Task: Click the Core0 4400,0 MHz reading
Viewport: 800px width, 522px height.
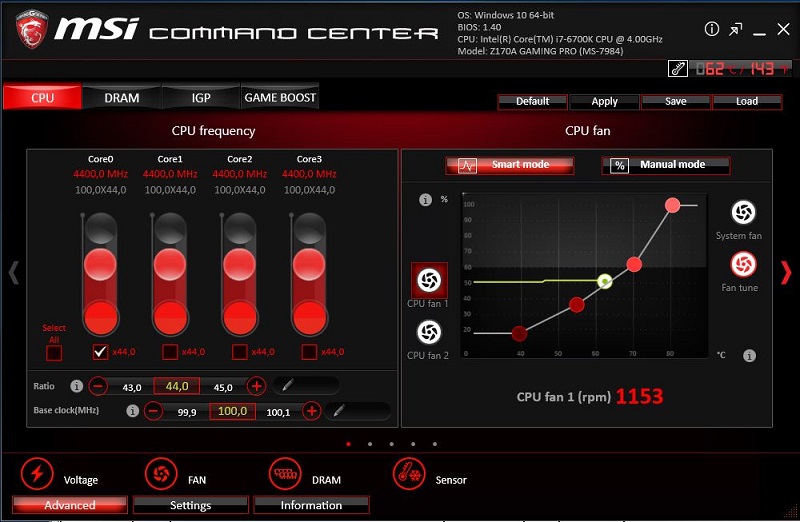Action: pyautogui.click(x=101, y=174)
